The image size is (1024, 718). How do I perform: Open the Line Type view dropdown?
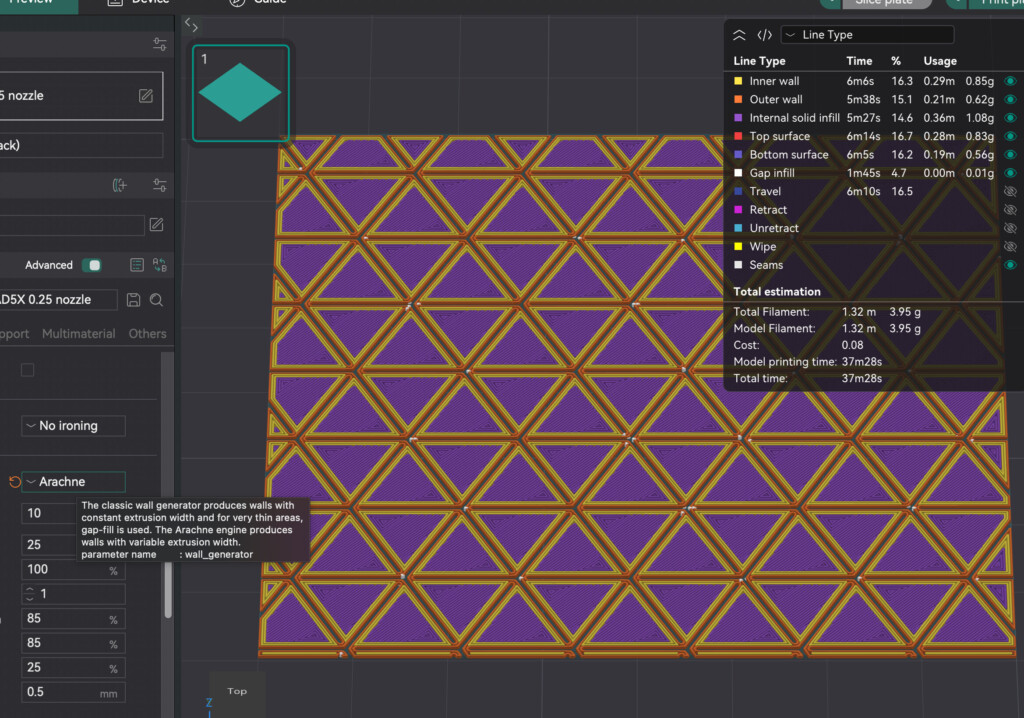tap(866, 35)
